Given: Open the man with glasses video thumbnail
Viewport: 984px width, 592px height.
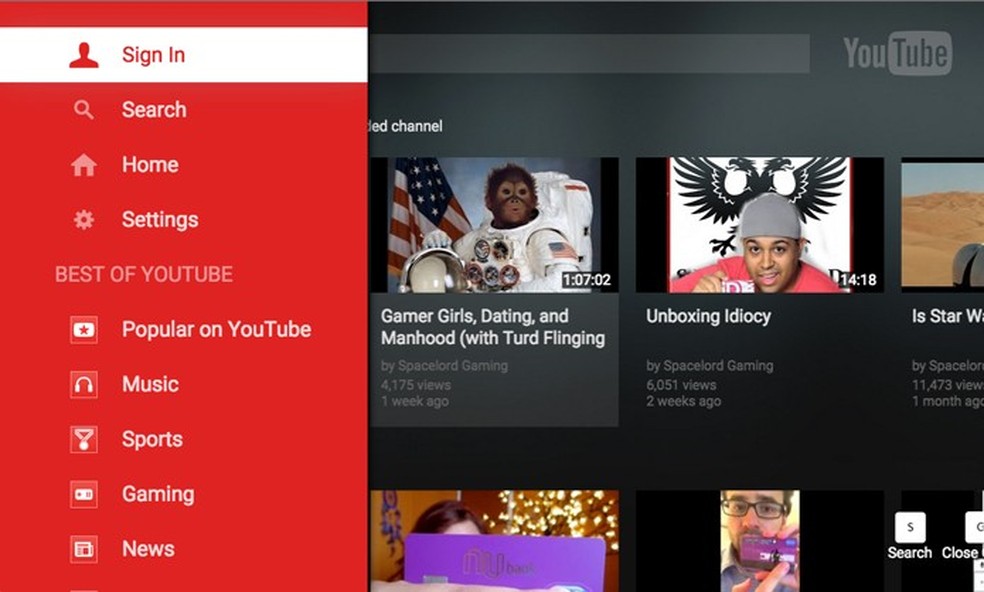Looking at the screenshot, I should tap(760, 541).
